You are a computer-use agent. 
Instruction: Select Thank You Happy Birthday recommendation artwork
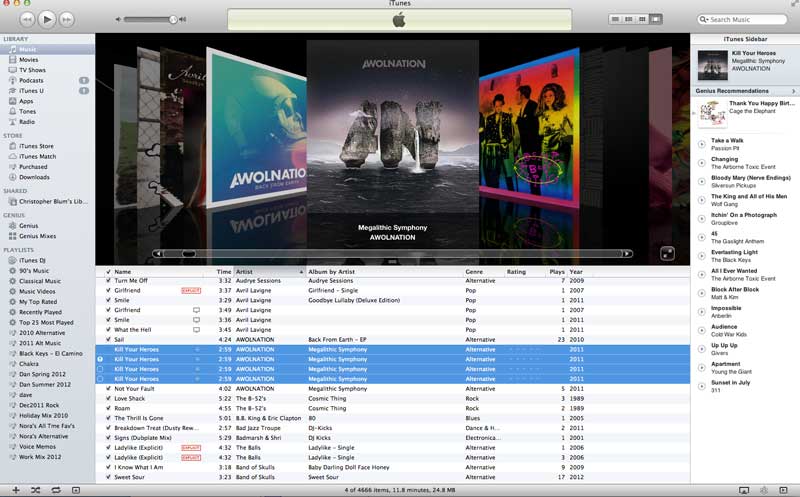click(x=712, y=113)
